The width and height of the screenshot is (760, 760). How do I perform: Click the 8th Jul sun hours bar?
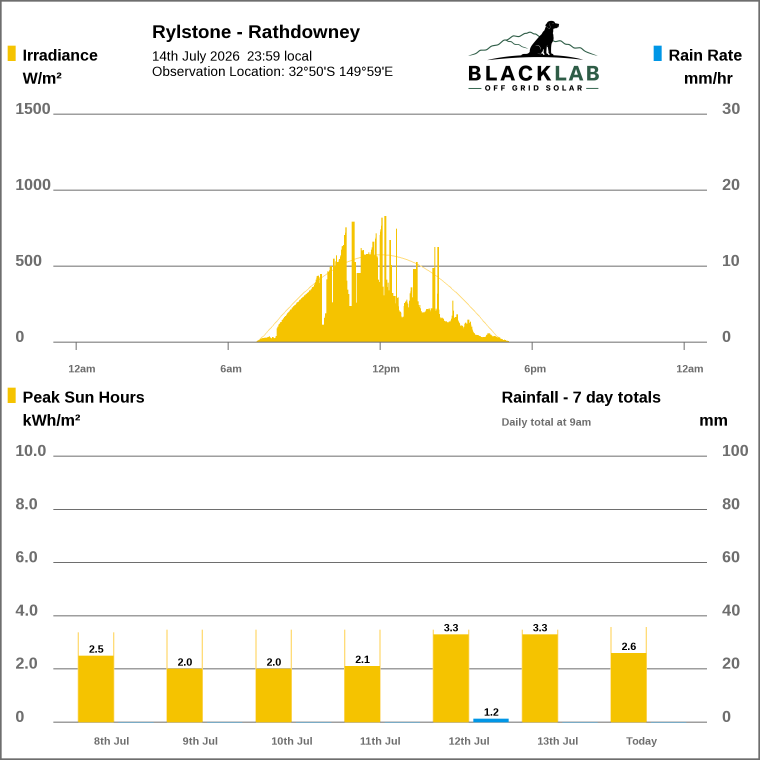pos(96,689)
